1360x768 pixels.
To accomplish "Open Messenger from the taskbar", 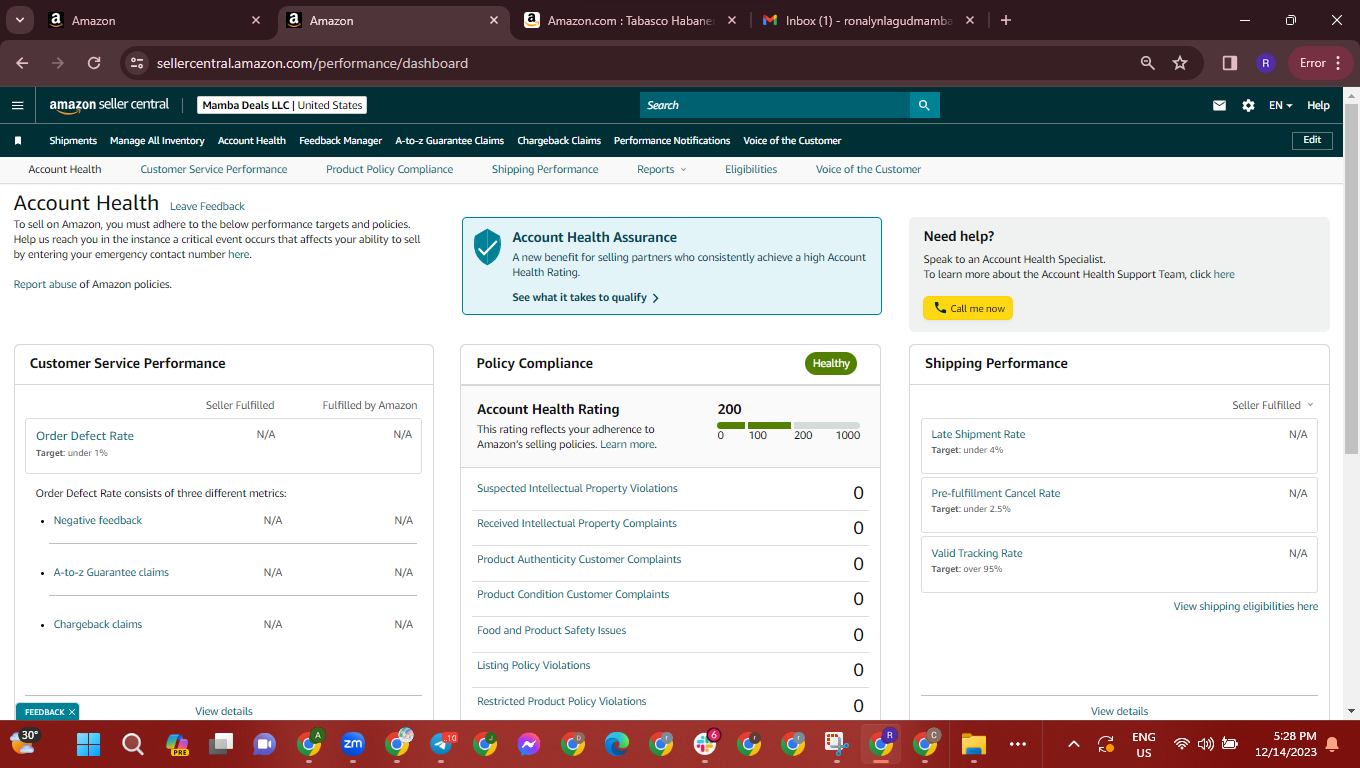I will click(x=529, y=744).
